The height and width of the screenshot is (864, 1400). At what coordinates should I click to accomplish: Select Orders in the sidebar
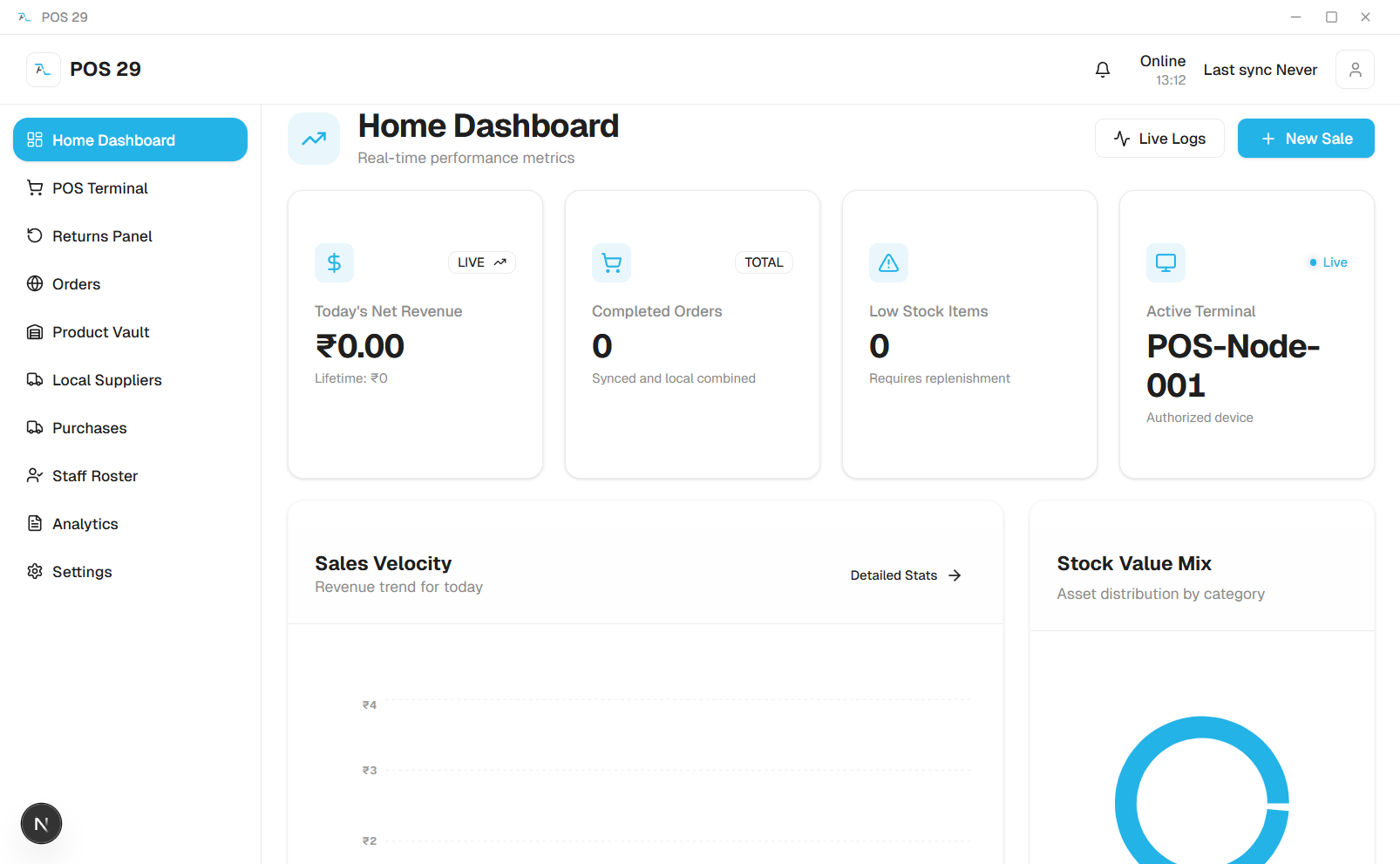tap(130, 283)
